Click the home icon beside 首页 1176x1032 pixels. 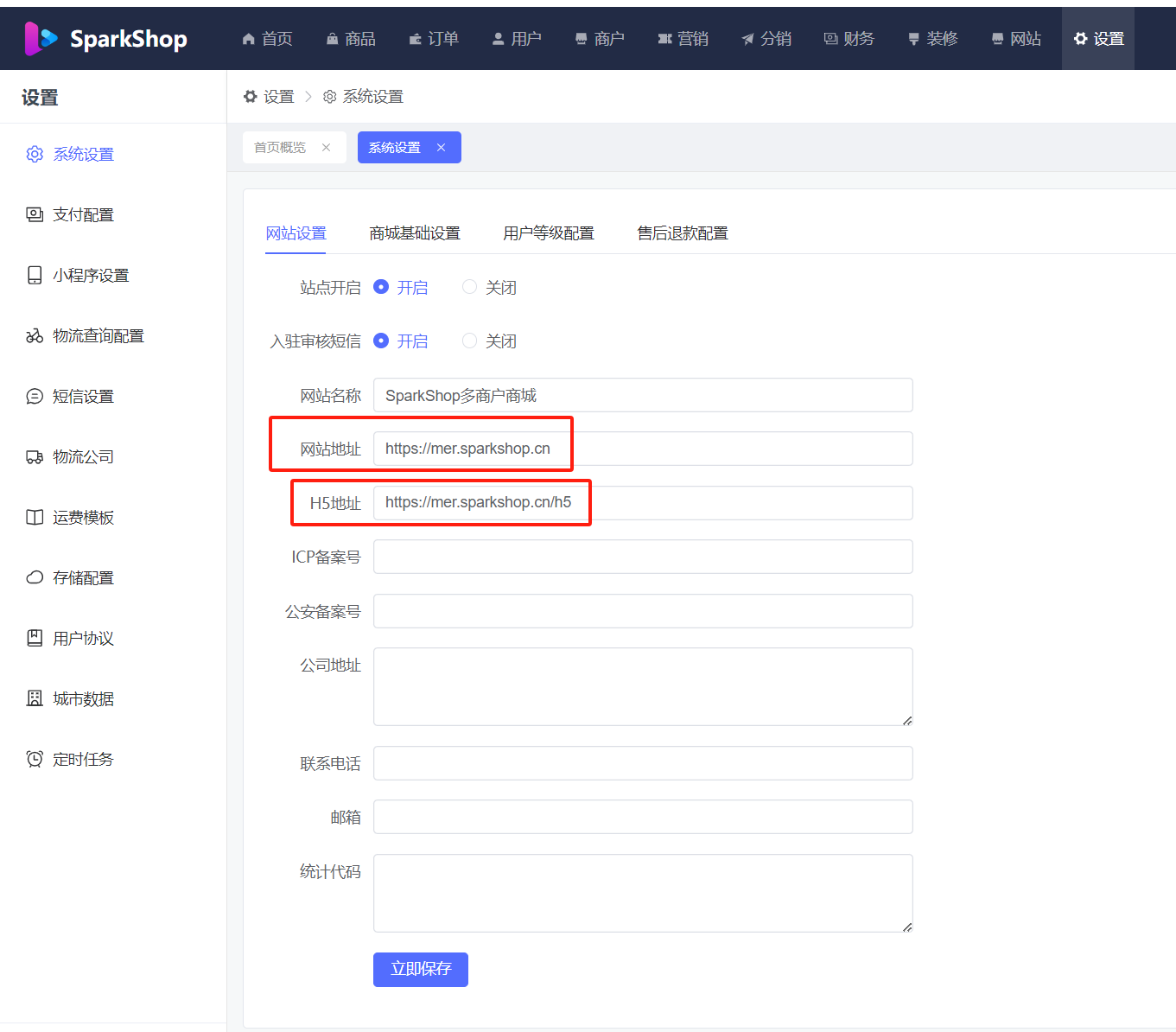249,39
